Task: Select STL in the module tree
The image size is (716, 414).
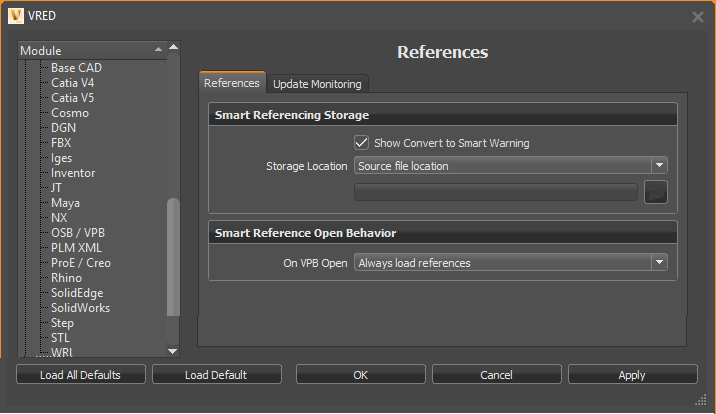Action: coord(60,338)
